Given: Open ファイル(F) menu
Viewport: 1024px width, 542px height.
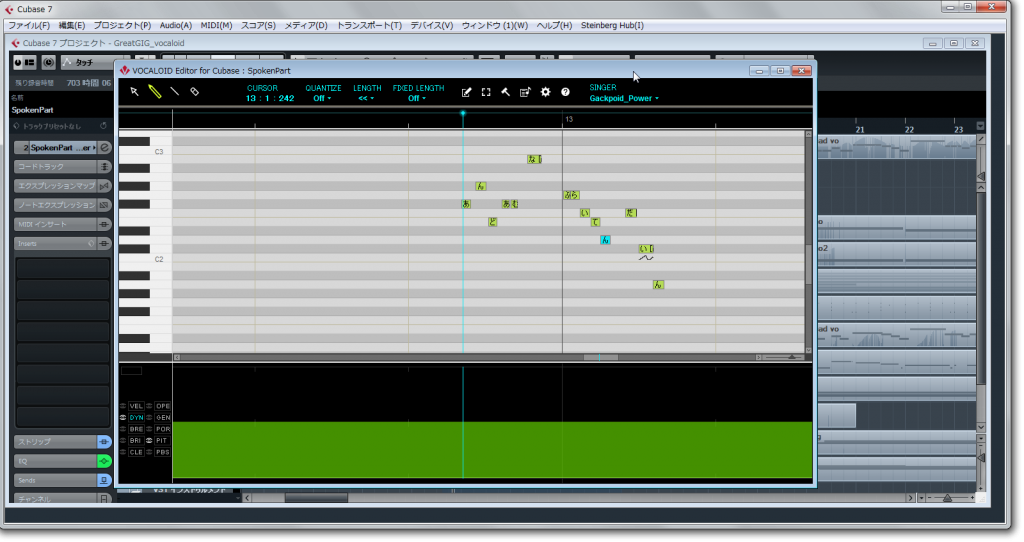Looking at the screenshot, I should click(x=29, y=25).
